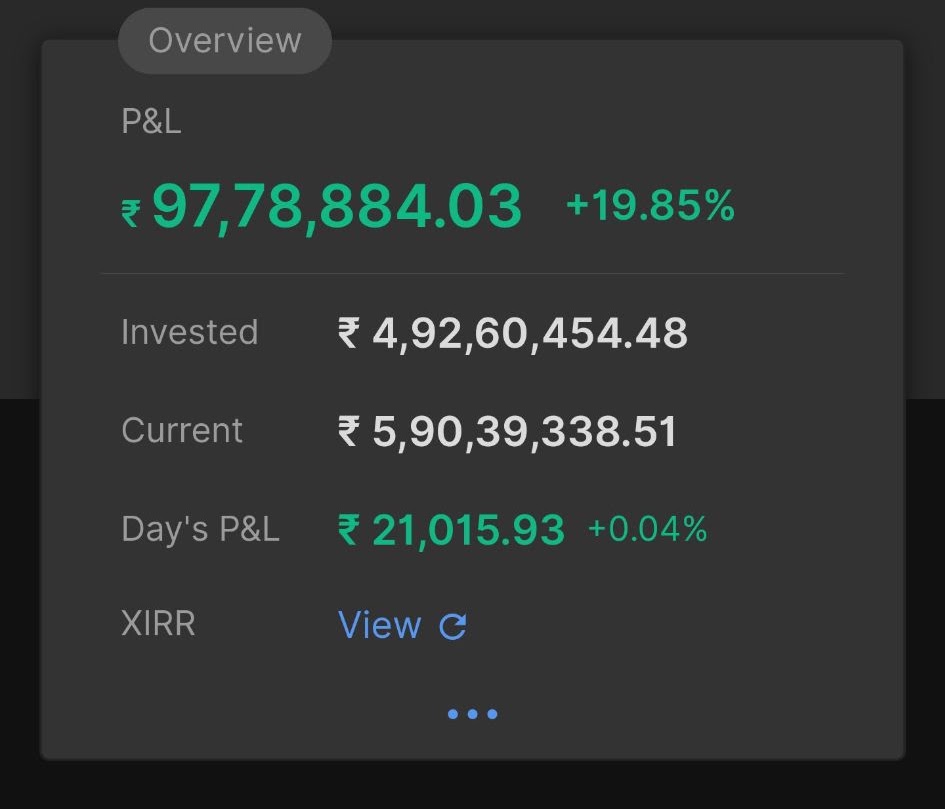Image resolution: width=945 pixels, height=809 pixels.
Task: Click the green rupee symbol beside 97,78,884.03
Action: (x=131, y=213)
